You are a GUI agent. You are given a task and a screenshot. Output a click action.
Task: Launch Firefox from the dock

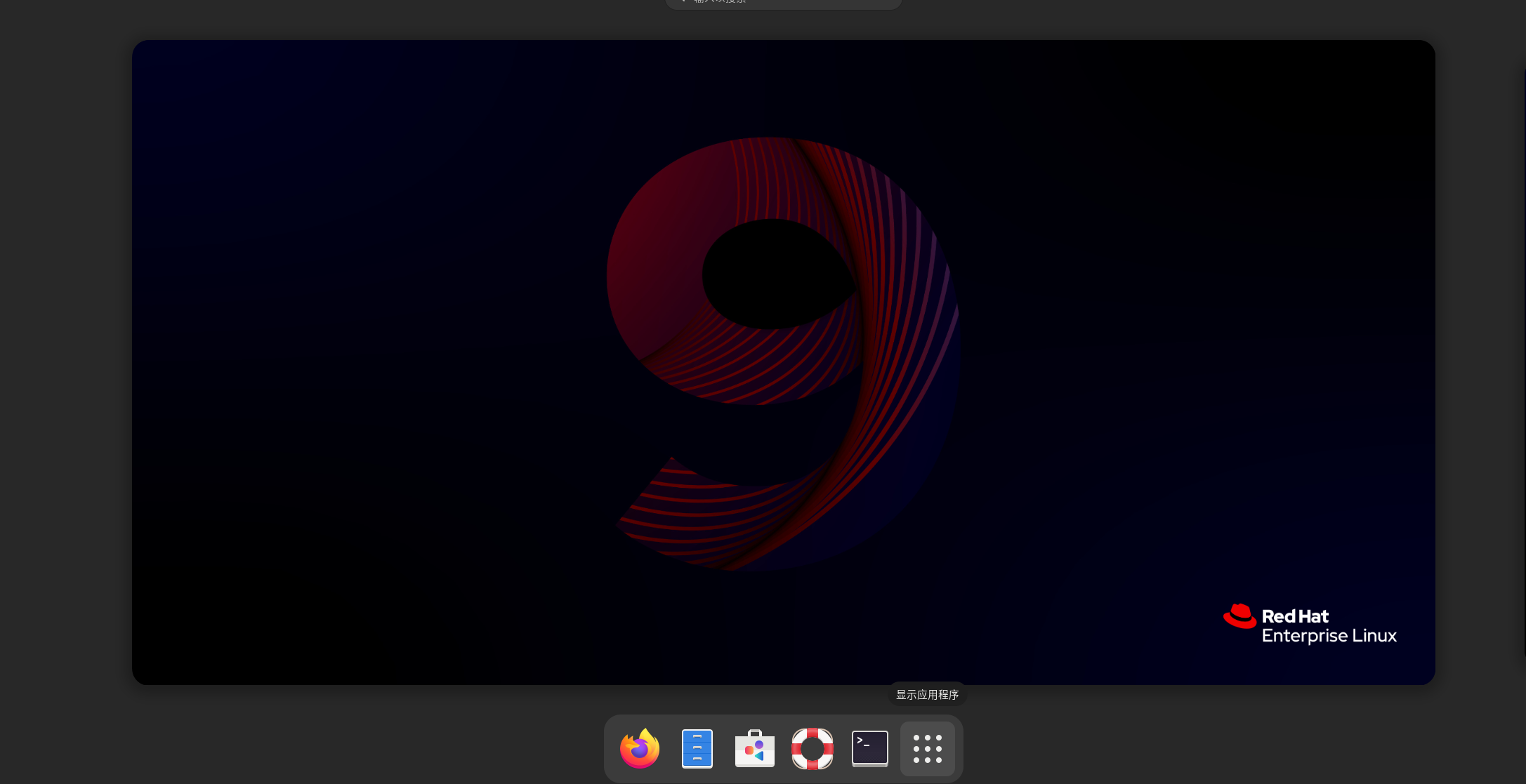639,748
